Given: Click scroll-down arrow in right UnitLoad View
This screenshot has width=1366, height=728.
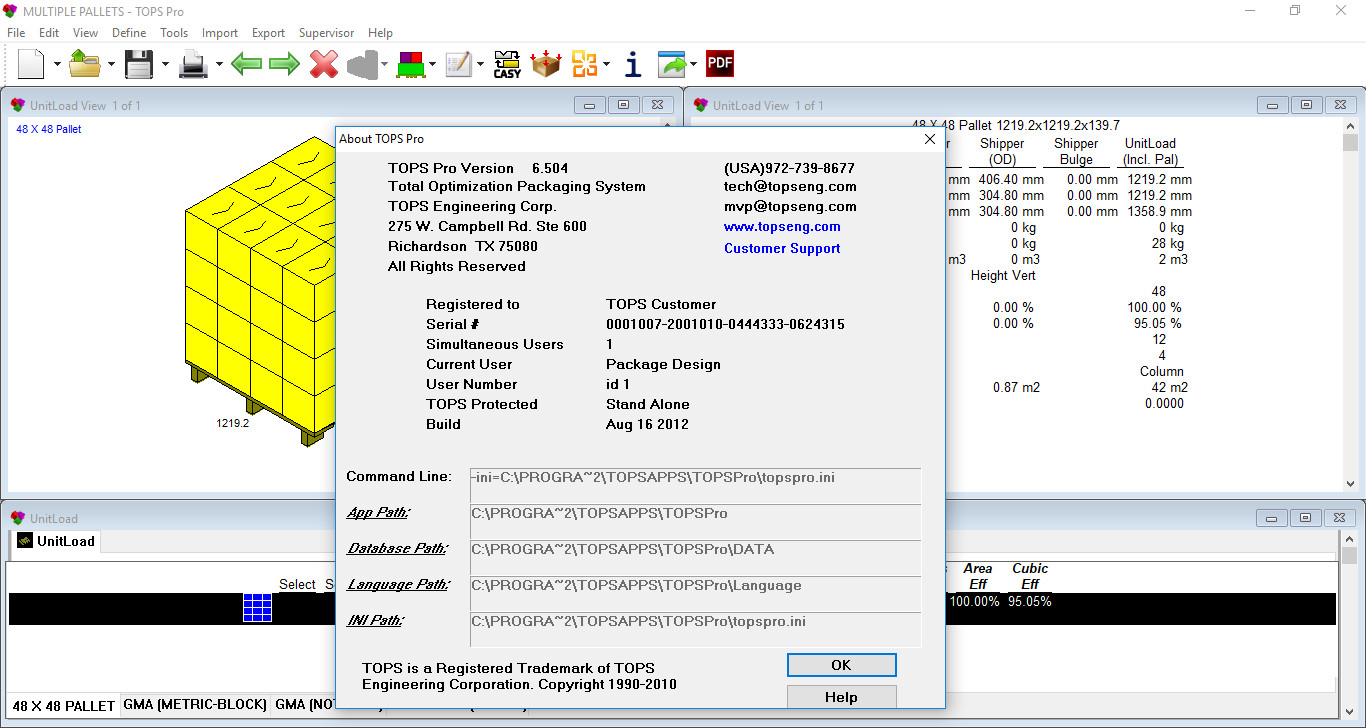Looking at the screenshot, I should tap(1350, 482).
